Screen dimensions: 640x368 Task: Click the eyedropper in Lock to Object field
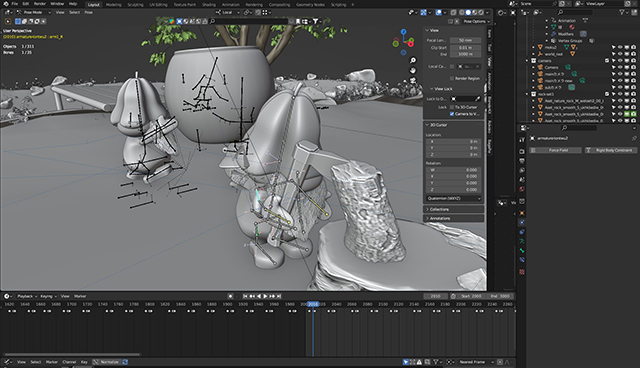(x=478, y=99)
